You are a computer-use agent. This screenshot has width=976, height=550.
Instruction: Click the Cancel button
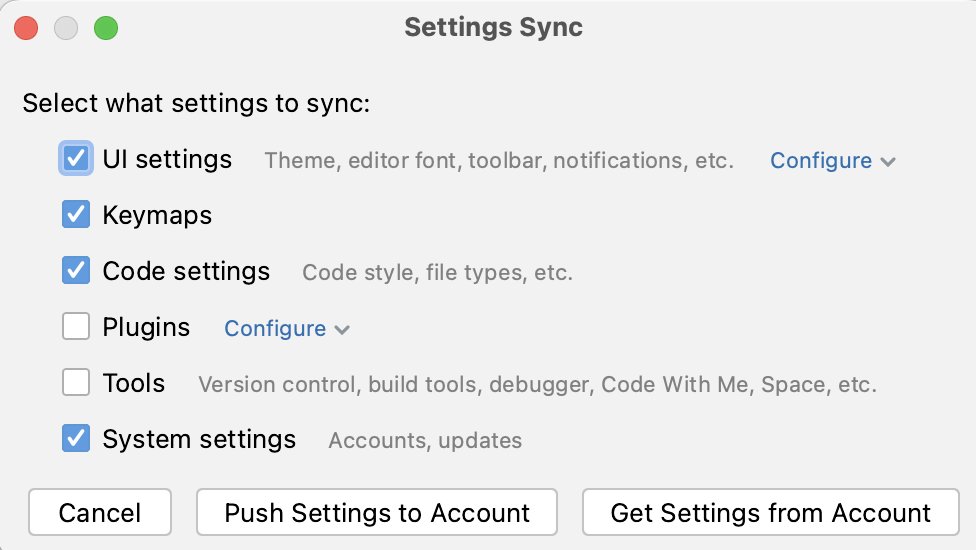(100, 512)
